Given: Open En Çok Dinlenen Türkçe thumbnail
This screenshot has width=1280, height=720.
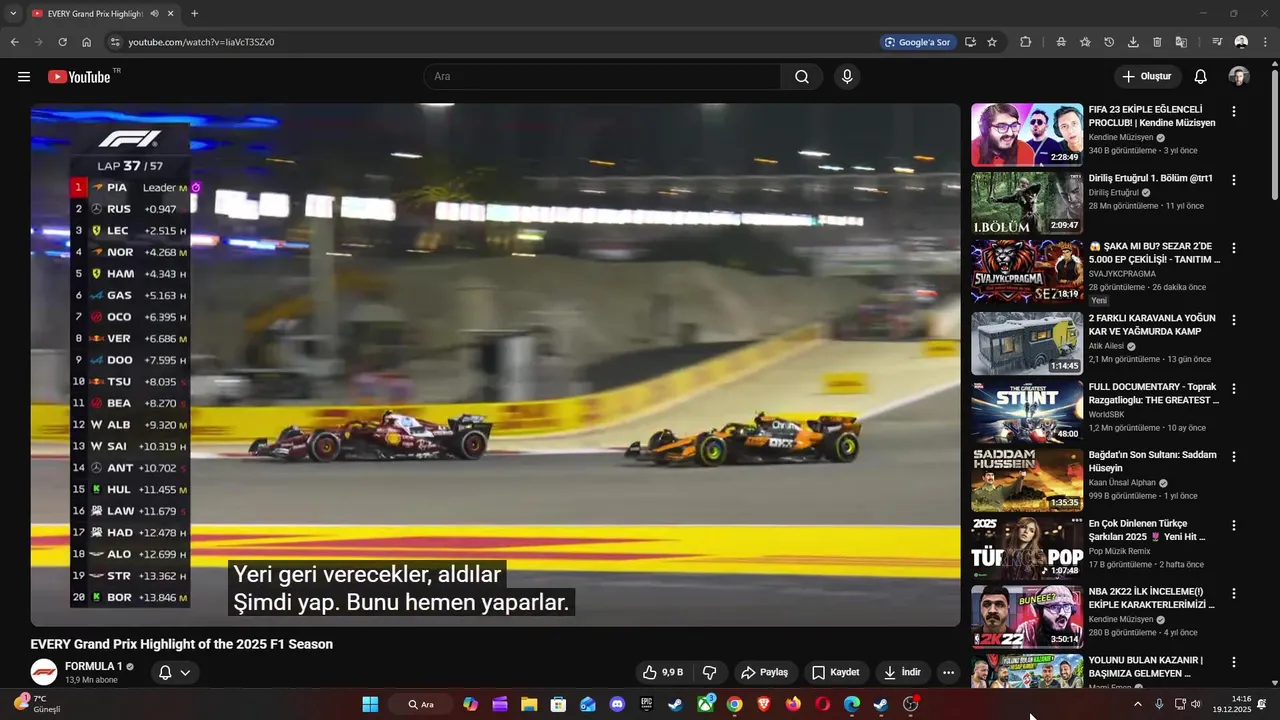Looking at the screenshot, I should 1027,548.
